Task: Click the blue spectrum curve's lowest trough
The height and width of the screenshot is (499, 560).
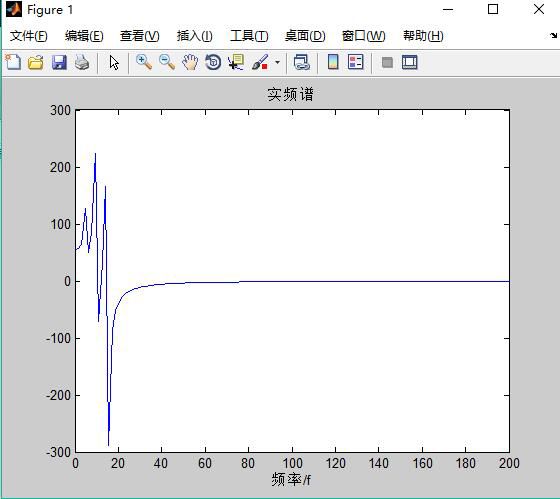Action: (109, 444)
